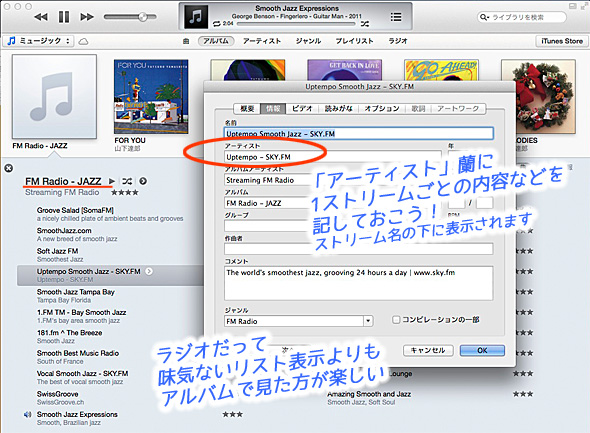This screenshot has height=433, width=590.
Task: Open the 概要 tab in the info dialog
Action: point(247,109)
